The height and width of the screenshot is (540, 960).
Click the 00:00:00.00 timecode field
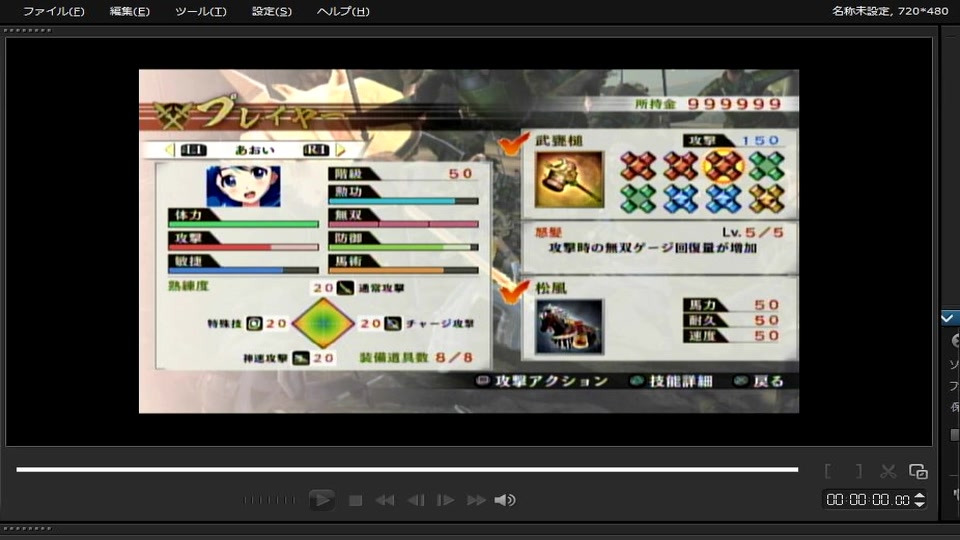(868, 500)
